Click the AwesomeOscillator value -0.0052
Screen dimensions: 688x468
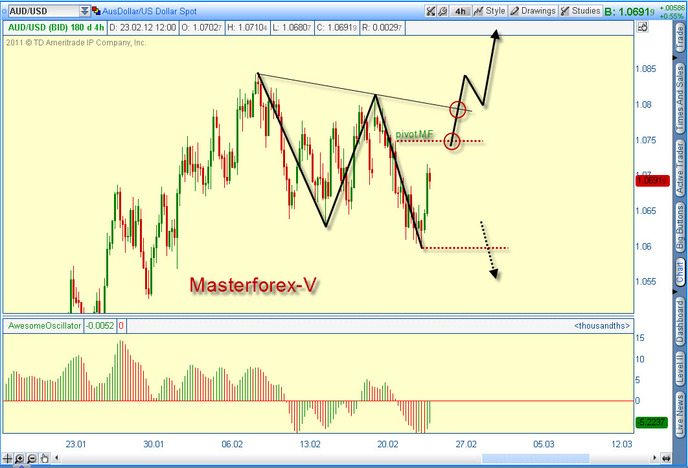(100, 326)
